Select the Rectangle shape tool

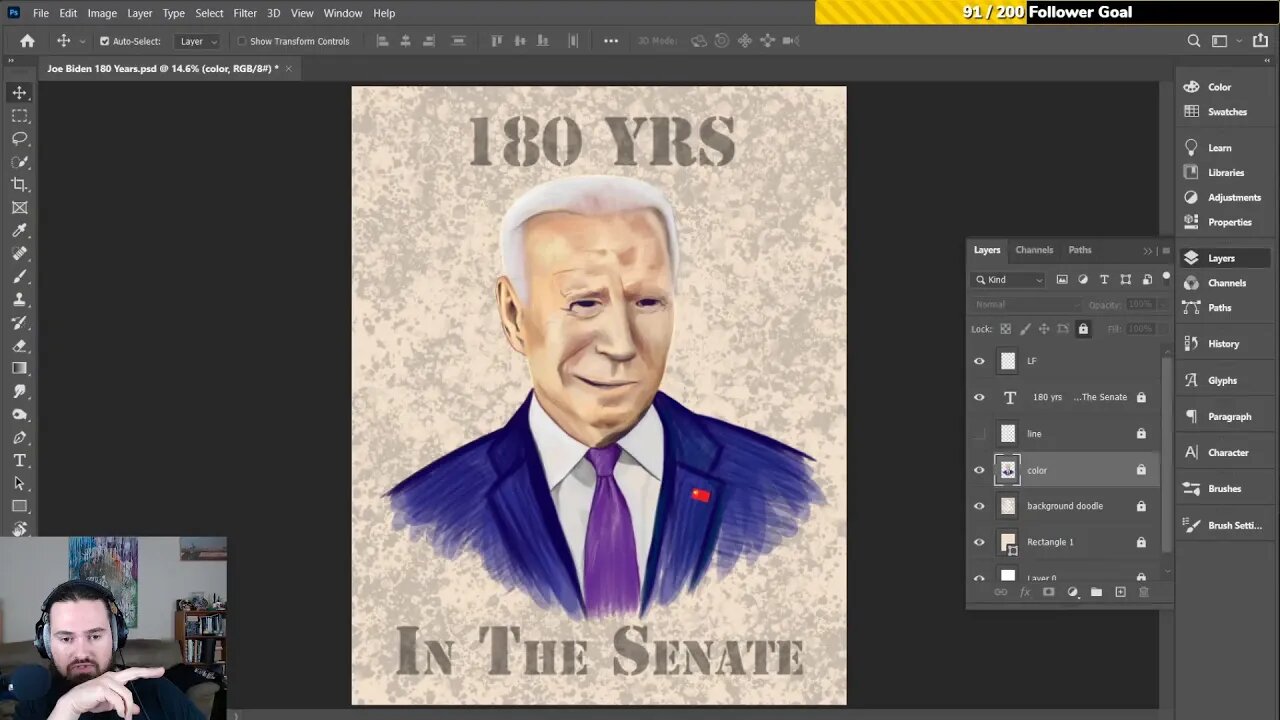(19, 506)
